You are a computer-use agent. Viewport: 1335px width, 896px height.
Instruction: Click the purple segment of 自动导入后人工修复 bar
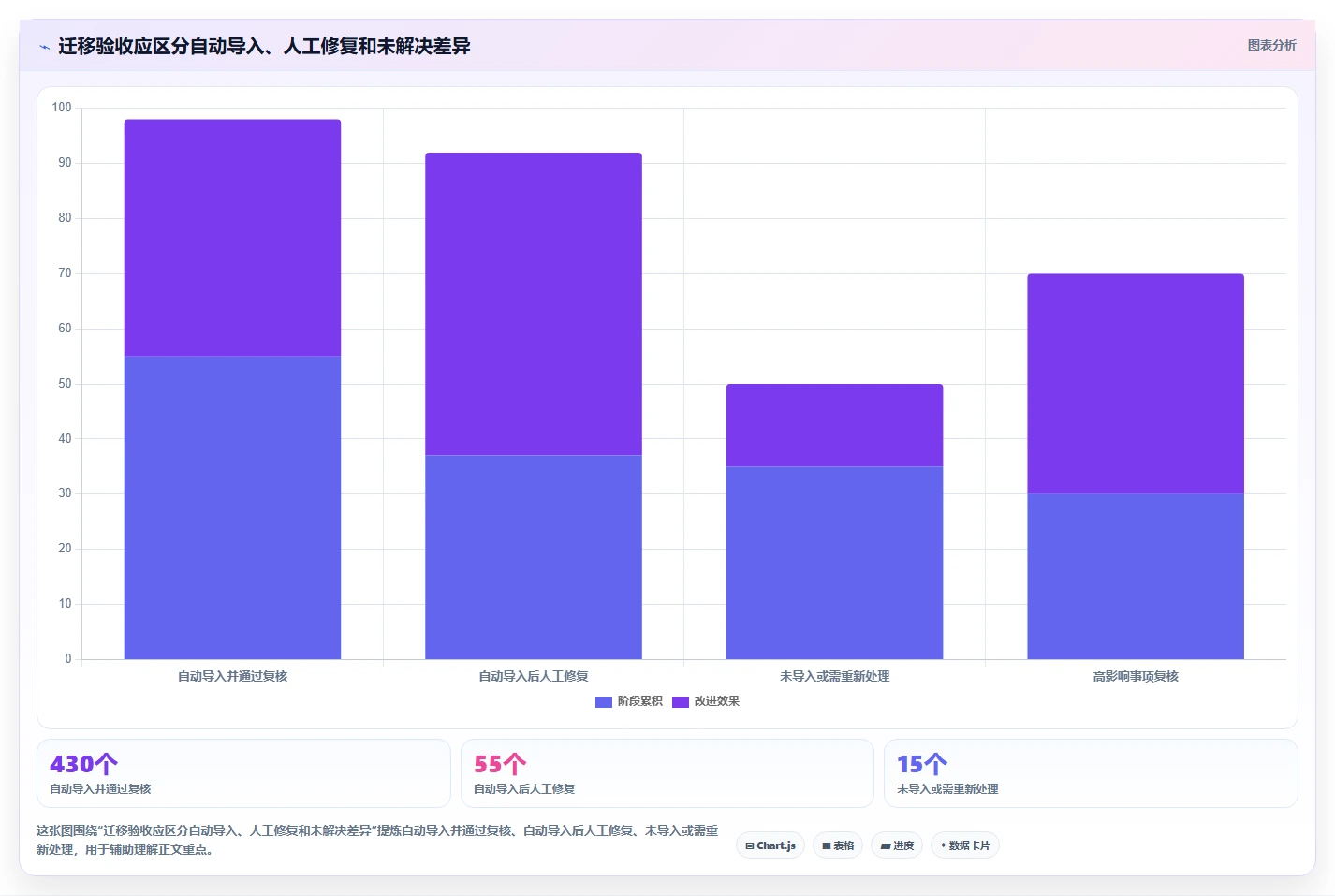534,304
